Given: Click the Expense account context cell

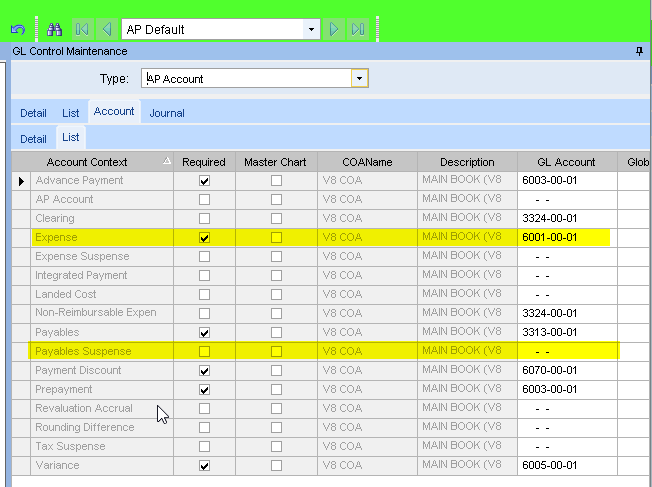Looking at the screenshot, I should [102, 237].
